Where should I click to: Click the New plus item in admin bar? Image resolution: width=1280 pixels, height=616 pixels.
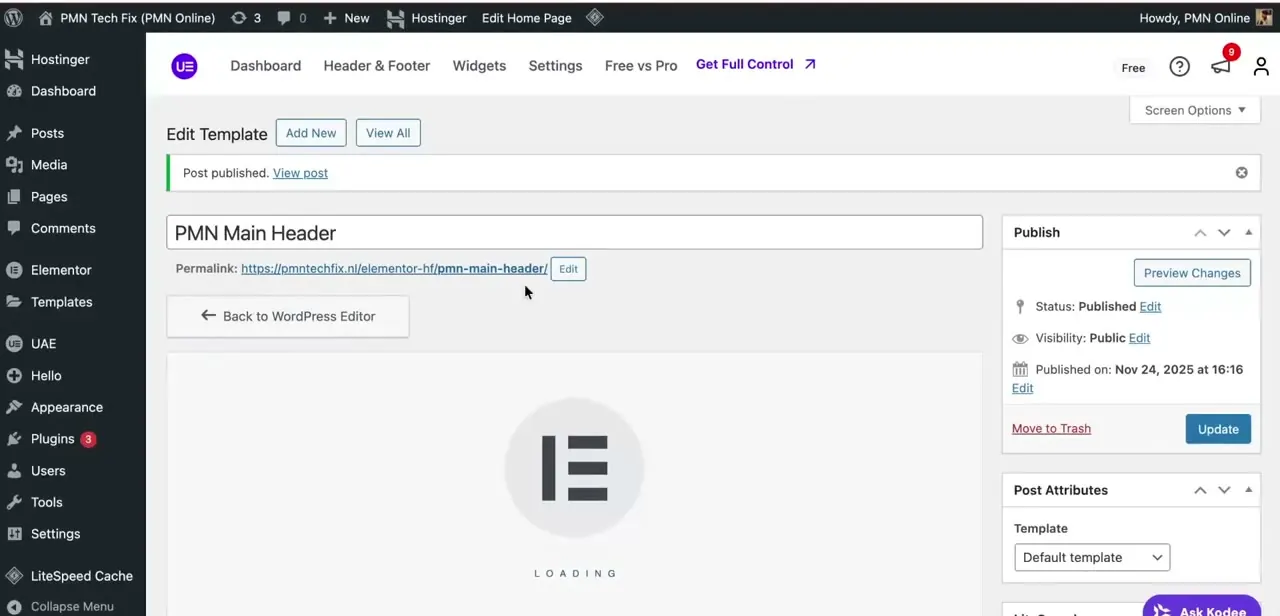346,18
